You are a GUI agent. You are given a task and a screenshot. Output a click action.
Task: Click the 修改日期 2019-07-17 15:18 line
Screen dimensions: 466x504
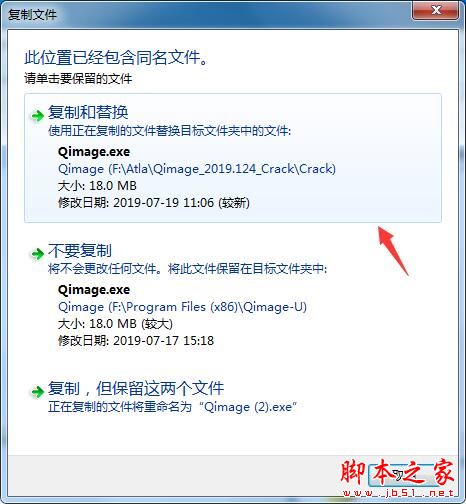(136, 341)
